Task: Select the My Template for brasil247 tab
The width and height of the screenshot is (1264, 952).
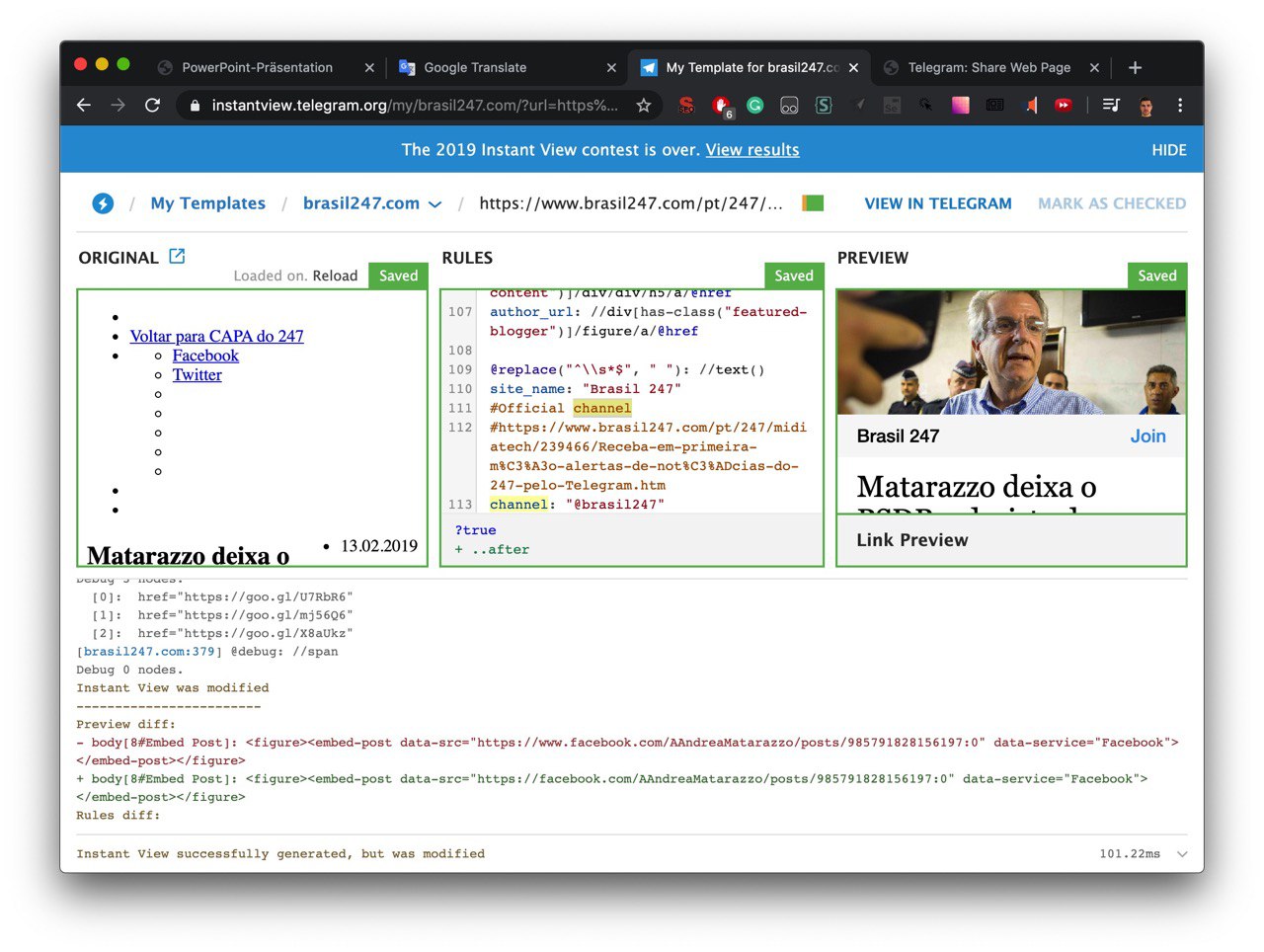Action: coord(750,67)
